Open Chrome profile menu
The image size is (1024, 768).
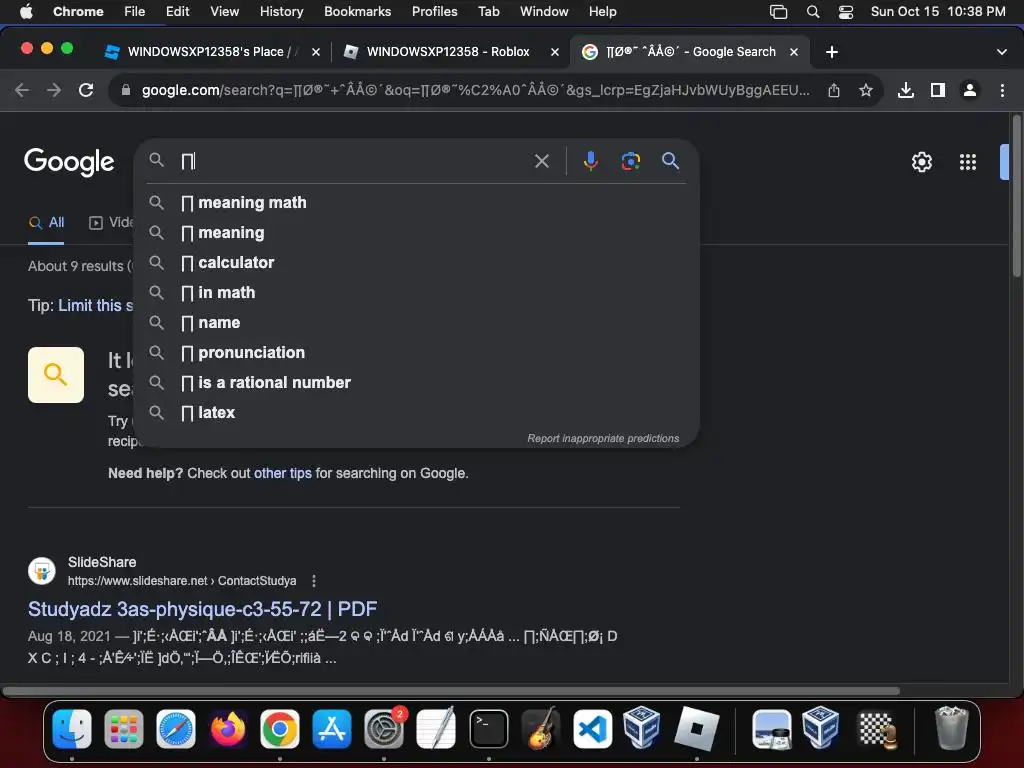pyautogui.click(x=970, y=90)
